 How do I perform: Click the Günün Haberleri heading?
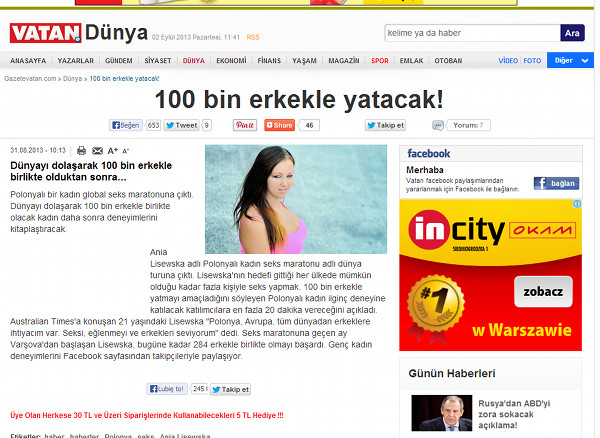pos(452,373)
